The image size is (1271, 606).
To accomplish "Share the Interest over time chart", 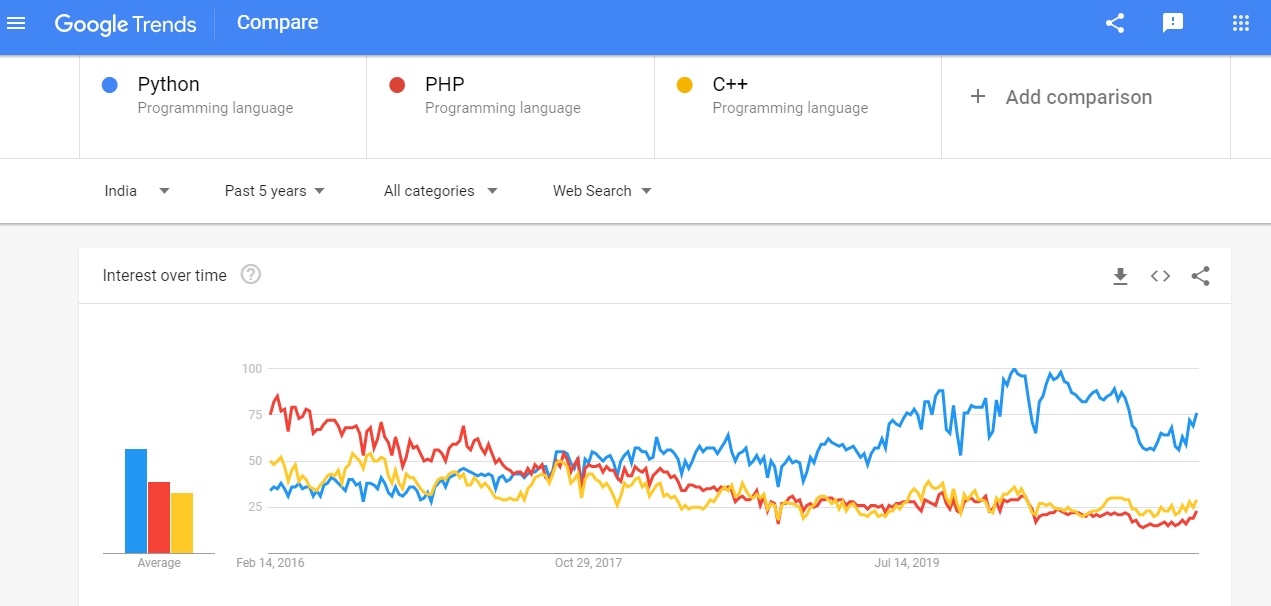I will (1201, 276).
